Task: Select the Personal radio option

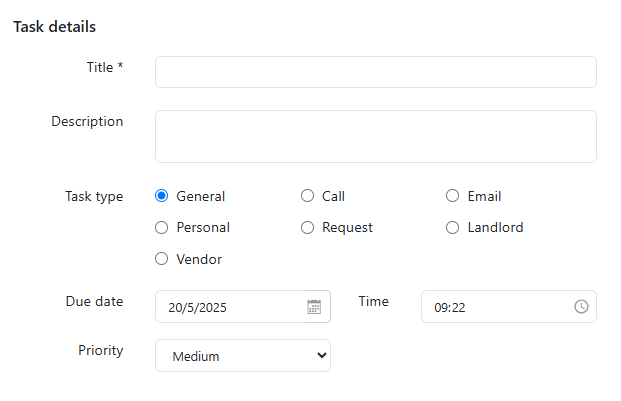Action: pyautogui.click(x=162, y=228)
